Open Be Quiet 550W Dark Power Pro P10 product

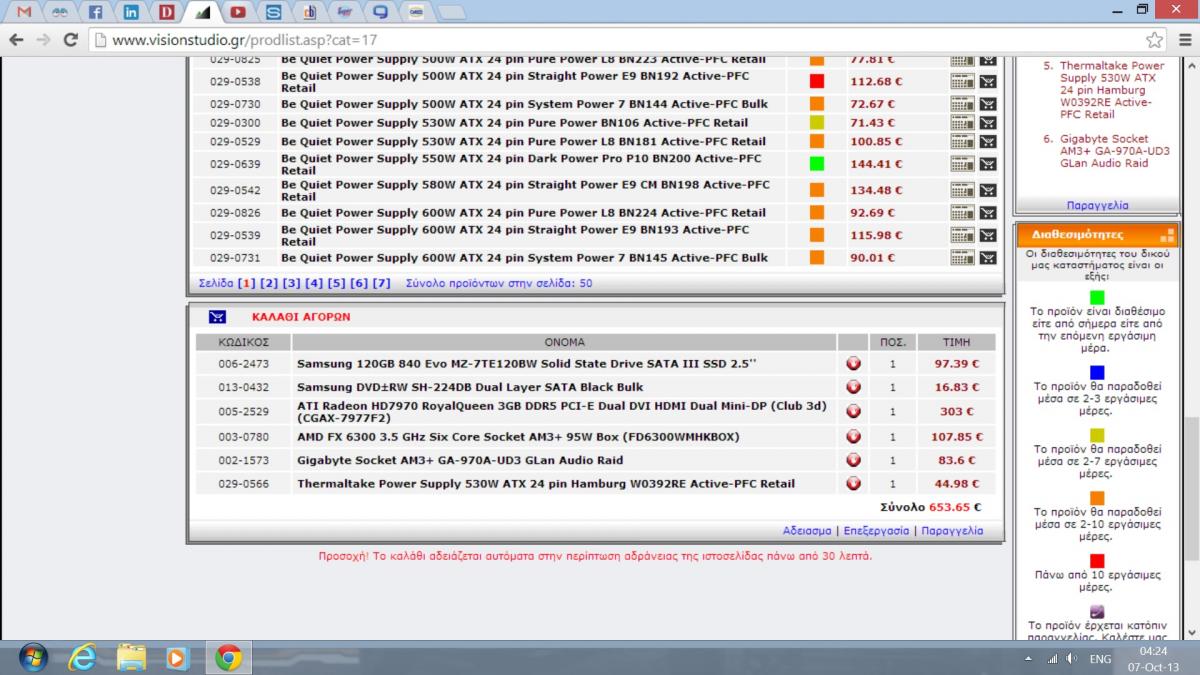[x=521, y=164]
